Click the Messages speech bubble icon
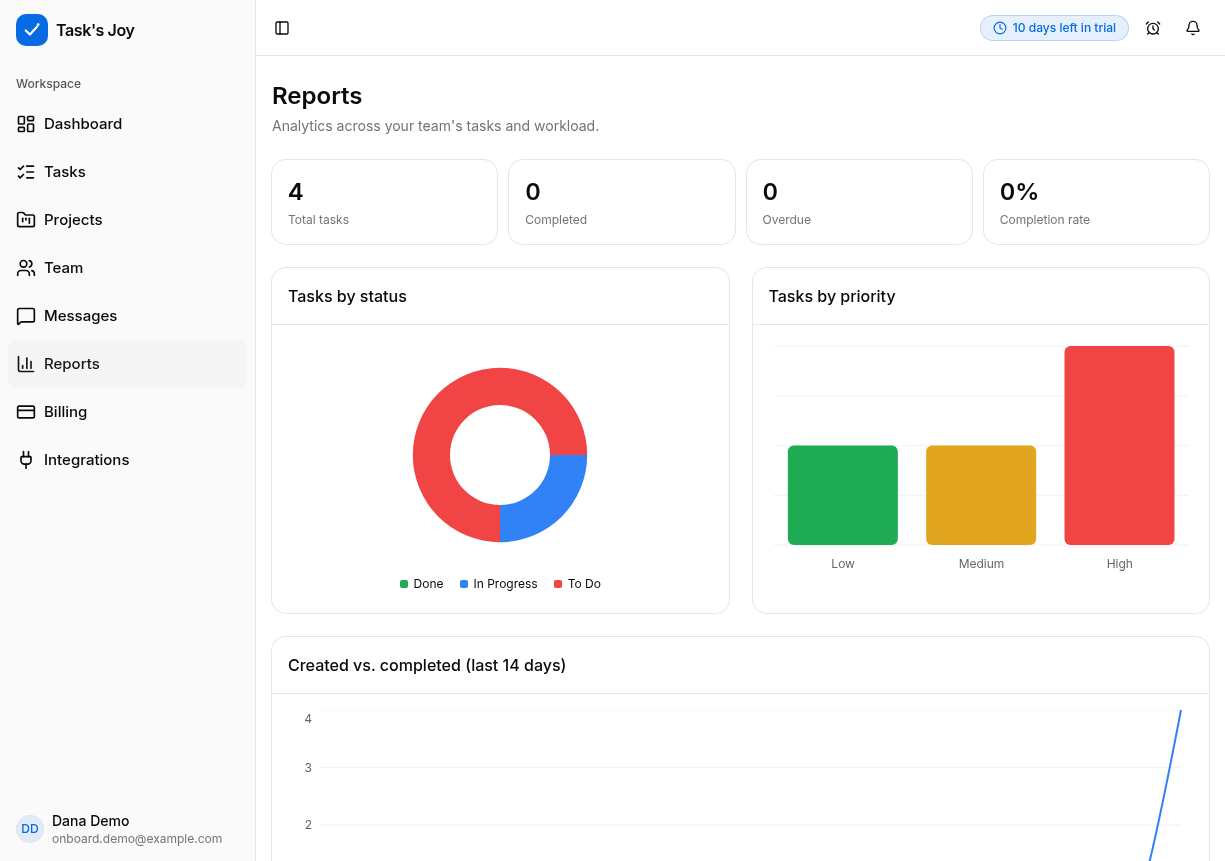The height and width of the screenshot is (861, 1225). coord(26,316)
